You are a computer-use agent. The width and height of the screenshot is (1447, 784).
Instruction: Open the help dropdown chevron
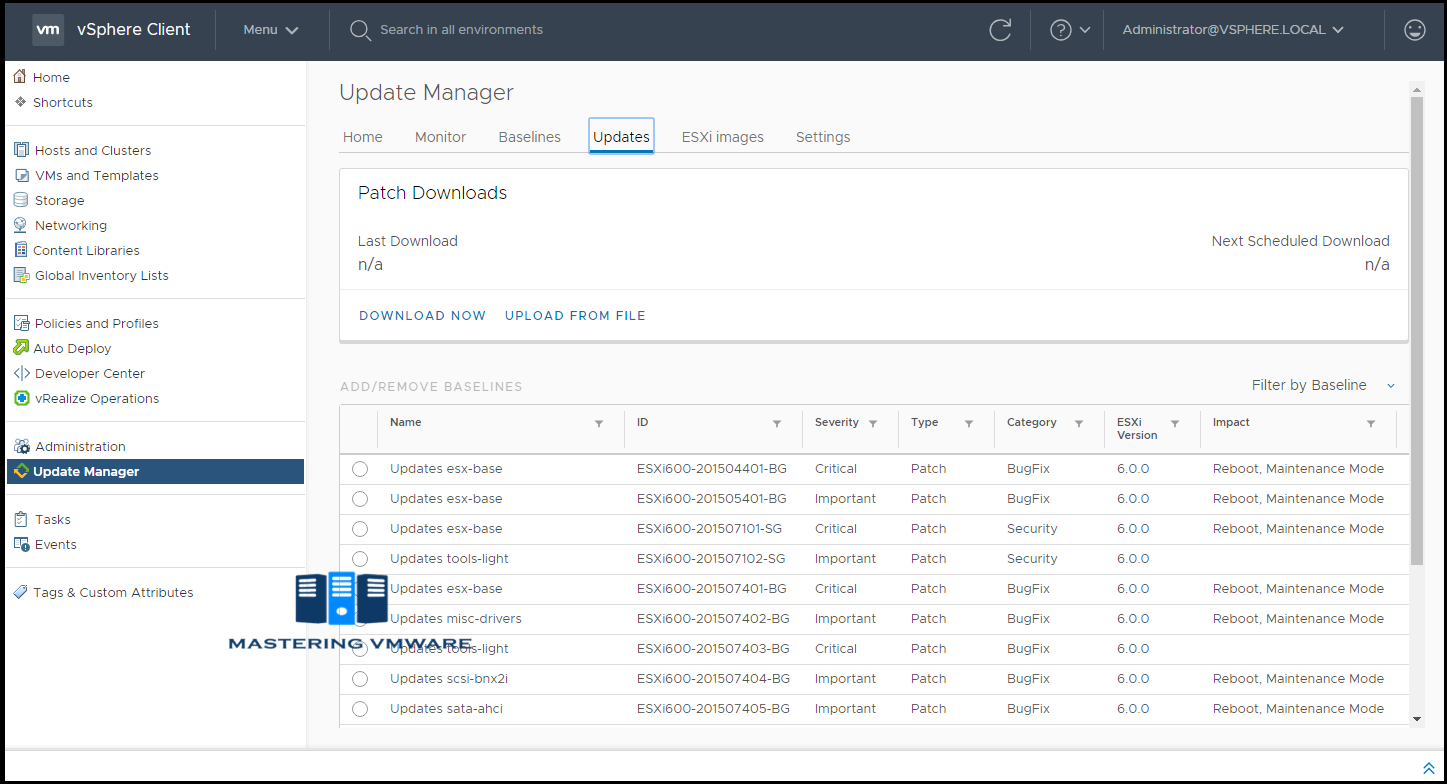[1085, 30]
